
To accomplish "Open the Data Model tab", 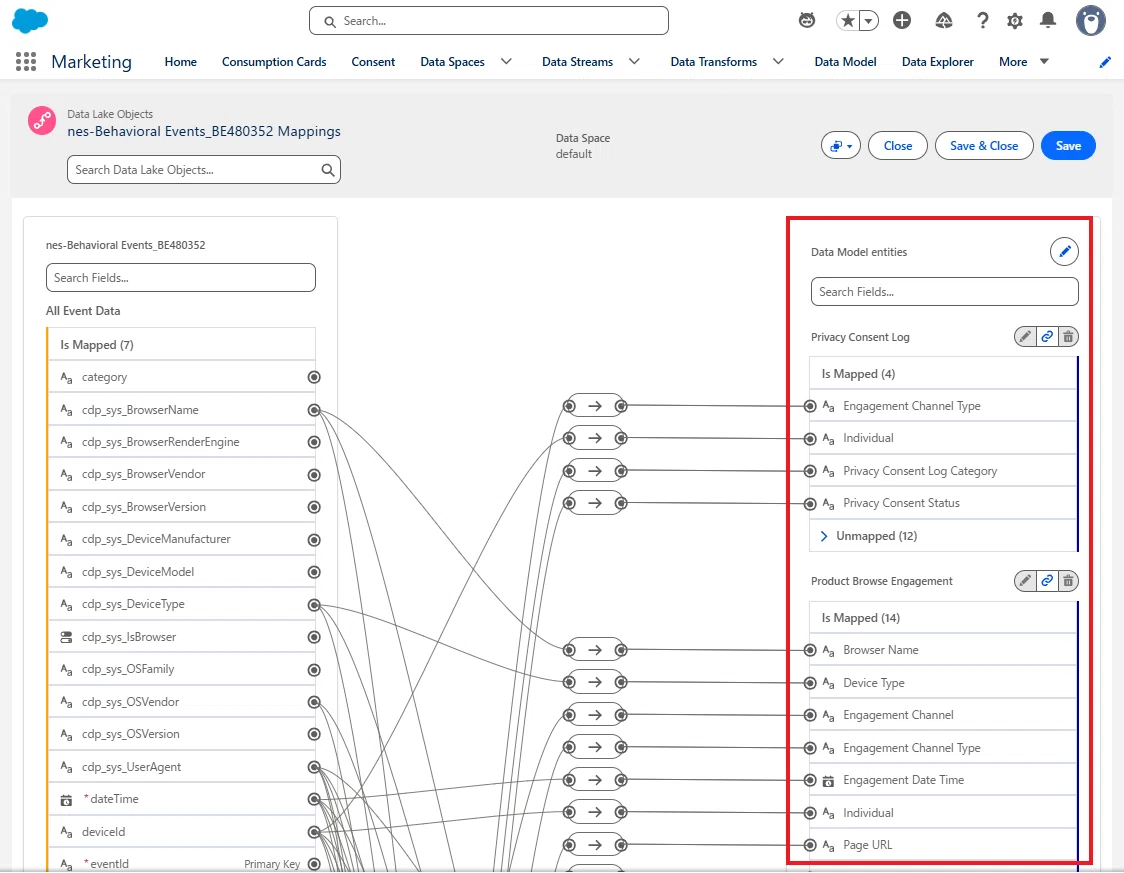I will 845,62.
